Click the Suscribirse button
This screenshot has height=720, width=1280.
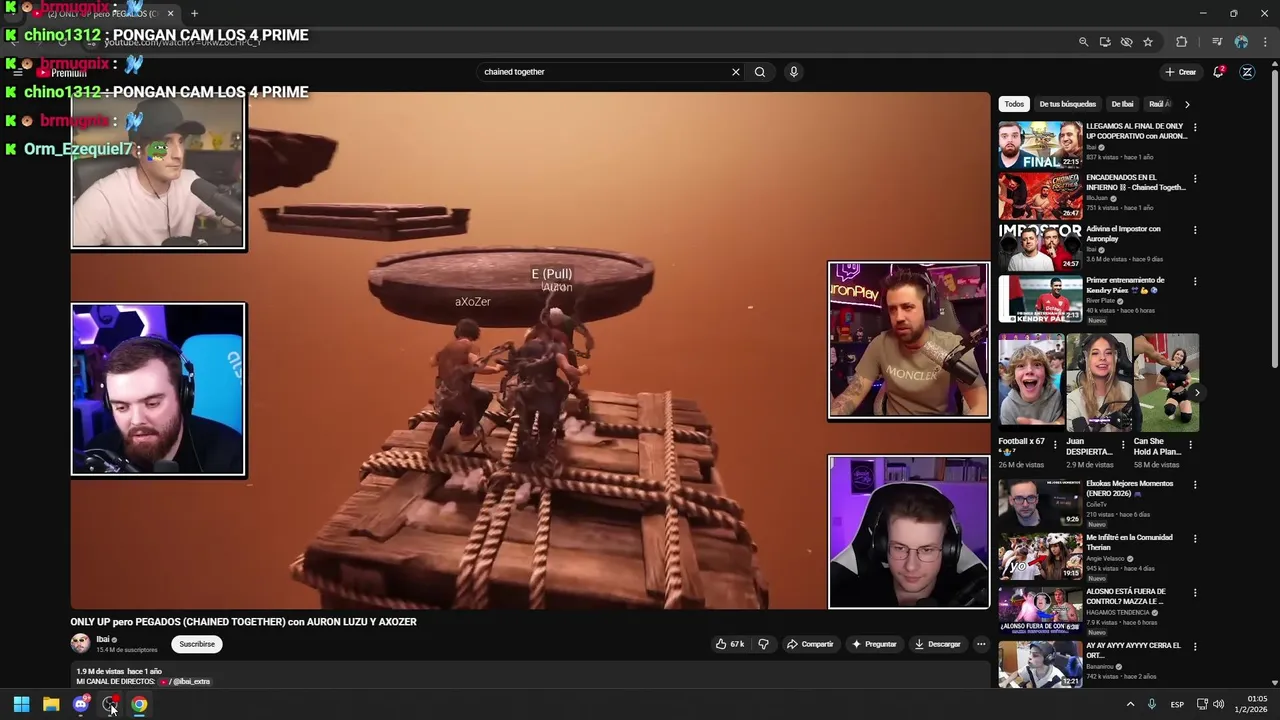pos(197,644)
